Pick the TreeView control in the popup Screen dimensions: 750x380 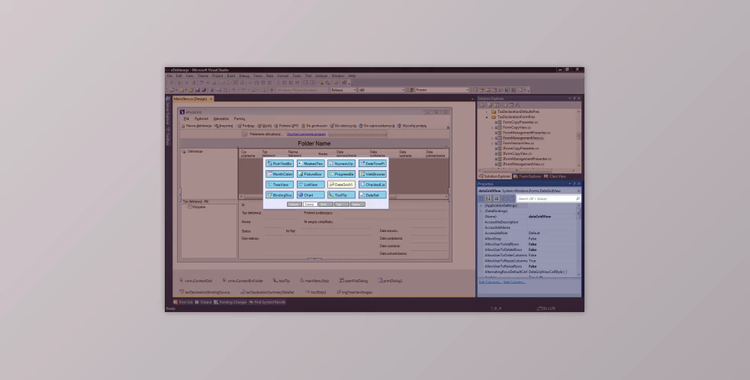click(279, 185)
